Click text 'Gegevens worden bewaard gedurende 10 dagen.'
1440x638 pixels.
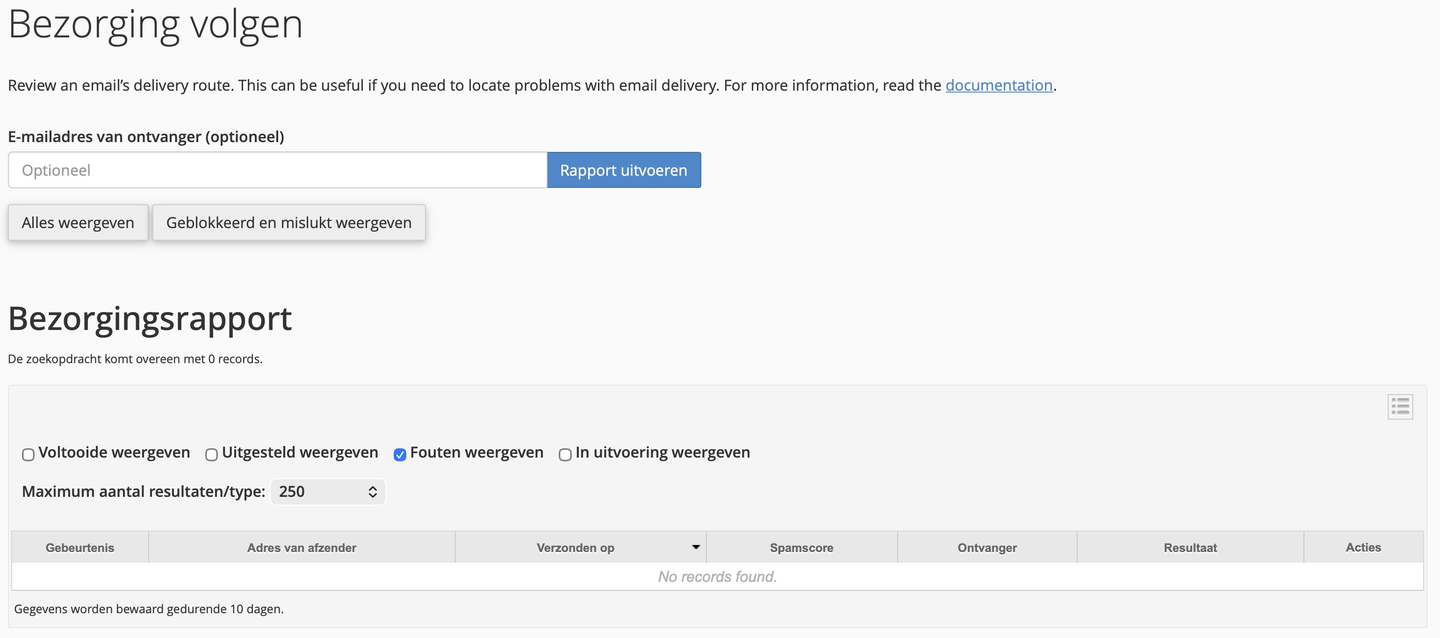pyautogui.click(x=149, y=608)
